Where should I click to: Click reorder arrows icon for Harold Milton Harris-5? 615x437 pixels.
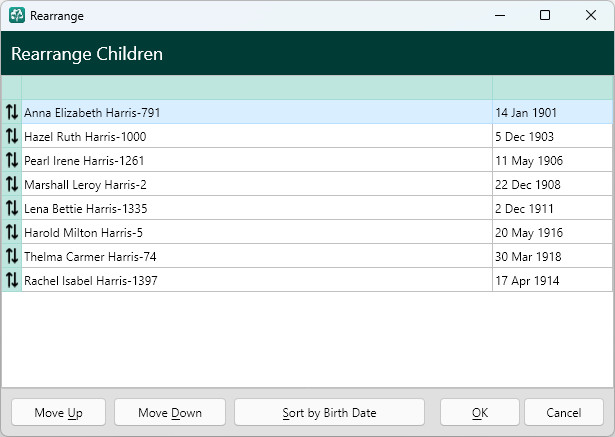coord(12,232)
